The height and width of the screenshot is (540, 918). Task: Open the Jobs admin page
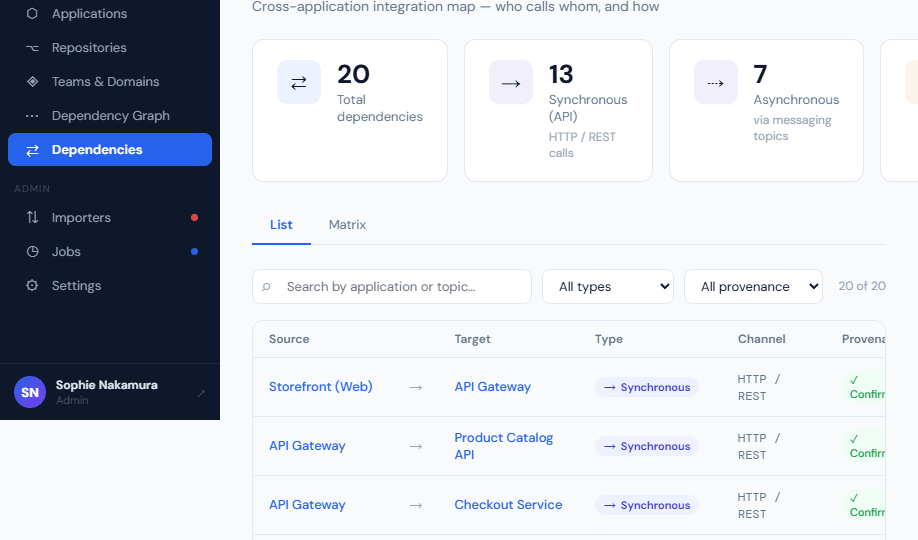[110, 251]
